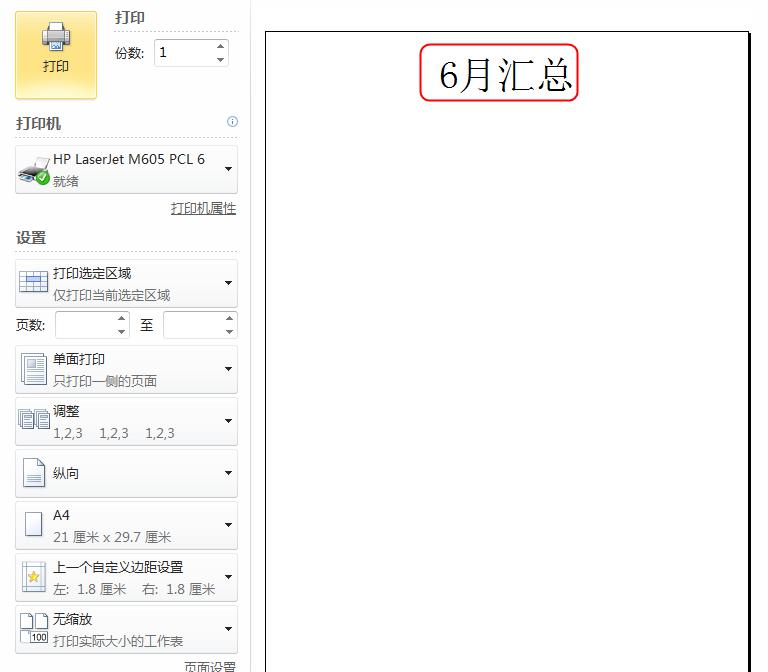Focus the copies count field

[x=185, y=53]
